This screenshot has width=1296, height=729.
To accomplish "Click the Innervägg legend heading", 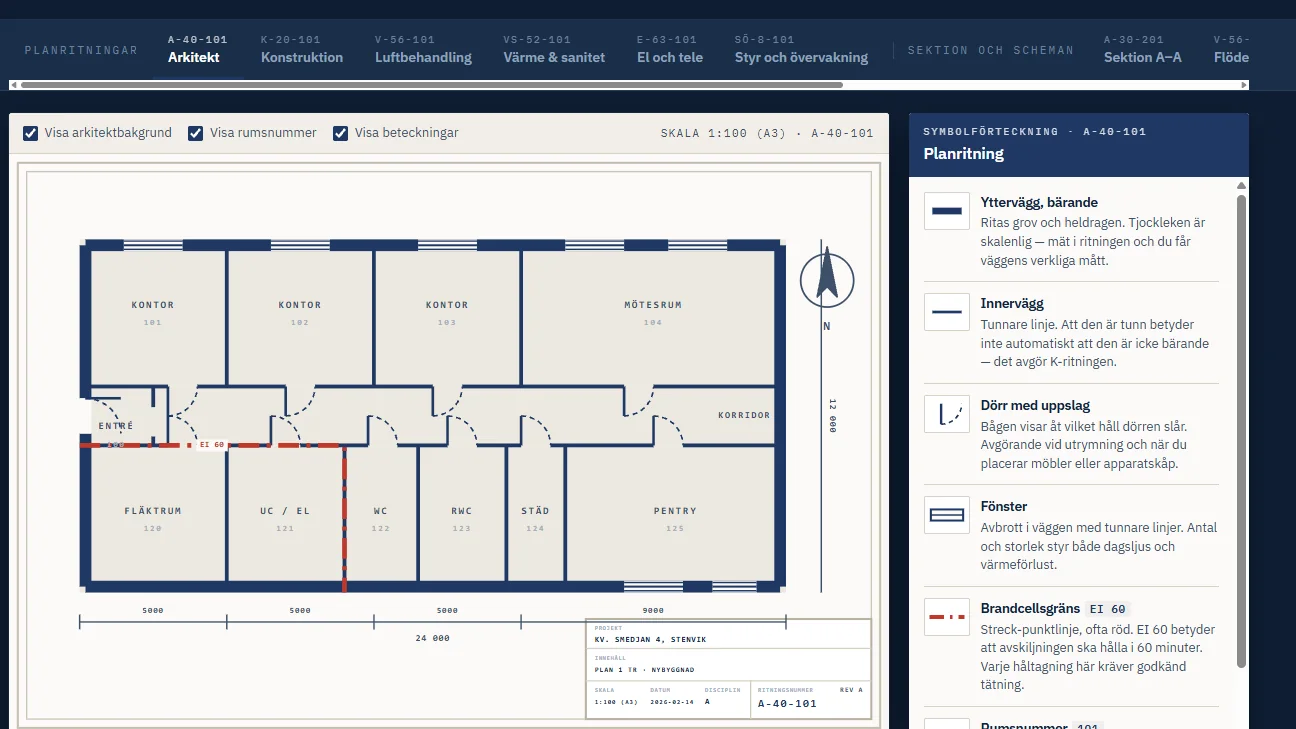I will 1012,303.
